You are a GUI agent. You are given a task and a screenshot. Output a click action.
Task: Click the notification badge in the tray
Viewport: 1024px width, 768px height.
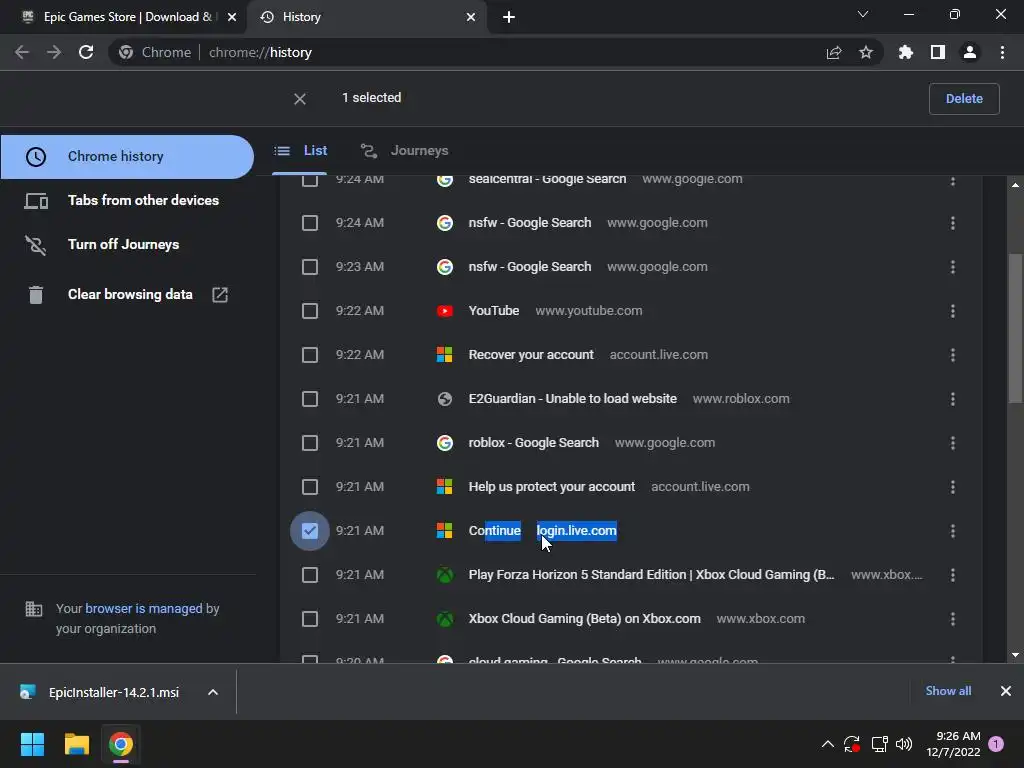(996, 744)
